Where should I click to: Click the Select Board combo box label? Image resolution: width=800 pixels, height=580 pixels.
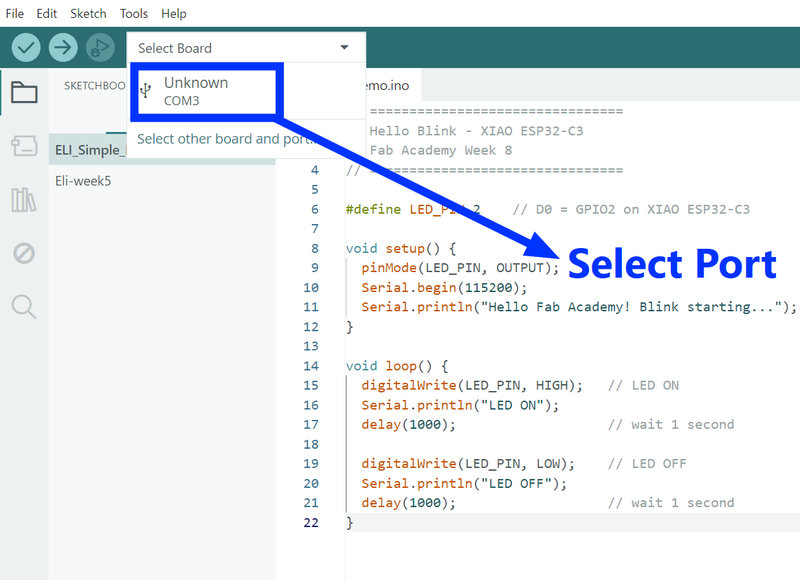point(174,48)
